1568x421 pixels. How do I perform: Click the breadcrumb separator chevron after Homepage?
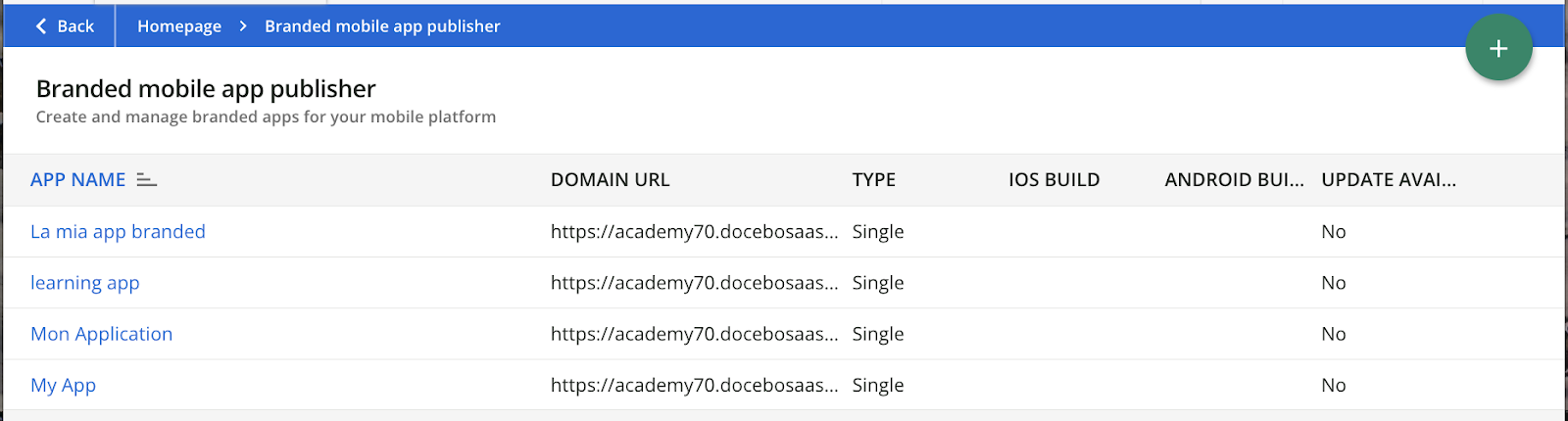coord(243,26)
